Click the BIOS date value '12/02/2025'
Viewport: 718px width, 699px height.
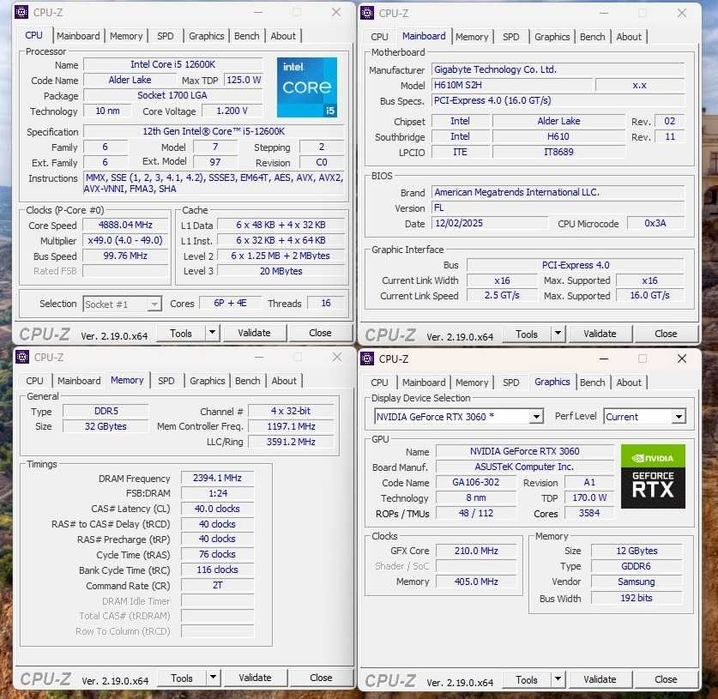point(489,223)
